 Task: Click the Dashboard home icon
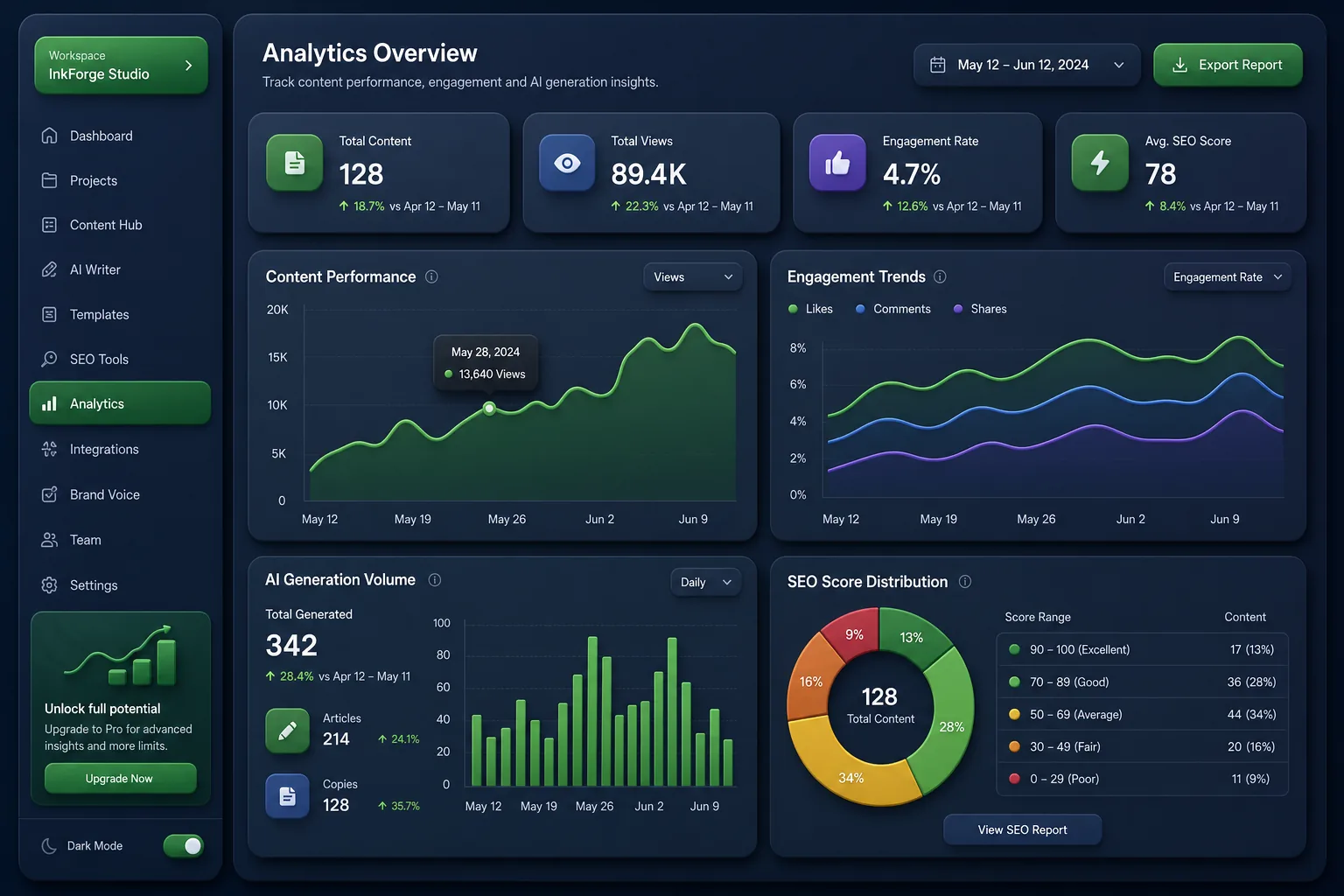(x=49, y=136)
